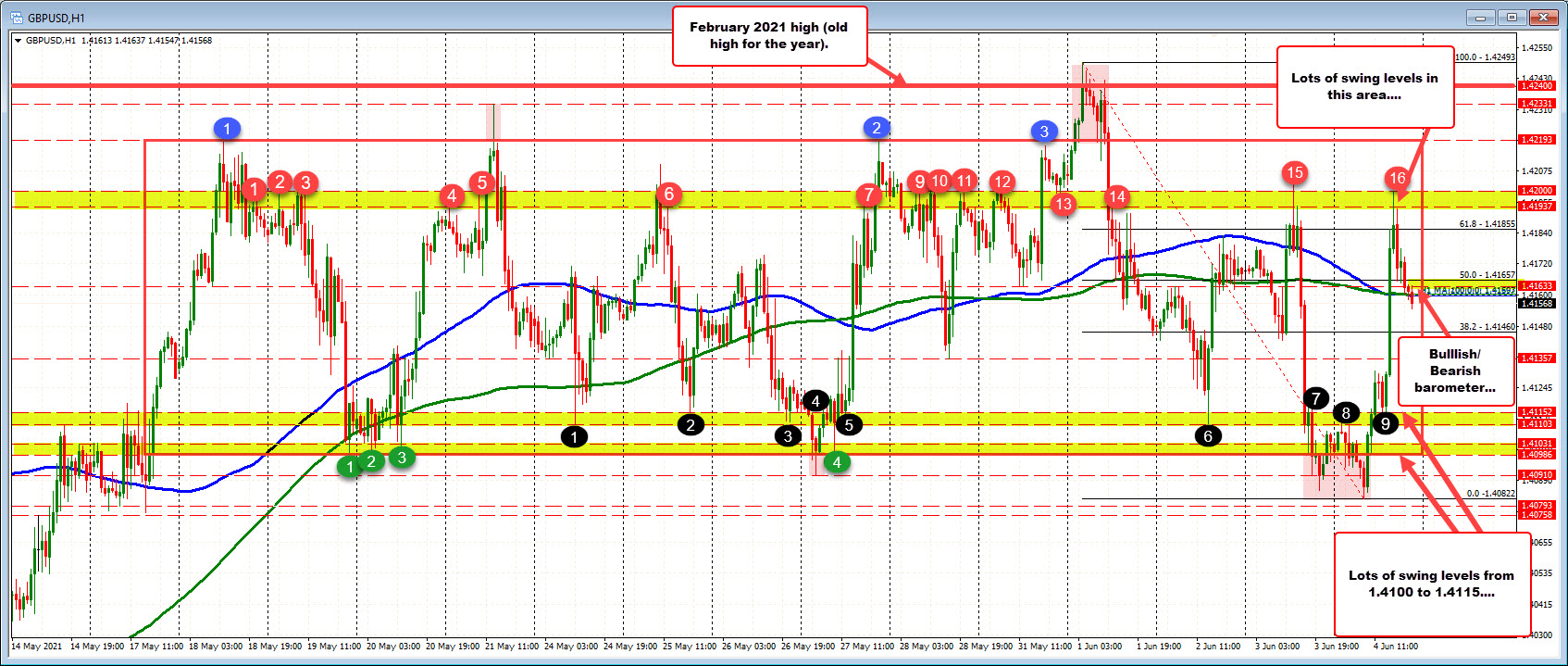Select red circle marker number 6

(668, 194)
